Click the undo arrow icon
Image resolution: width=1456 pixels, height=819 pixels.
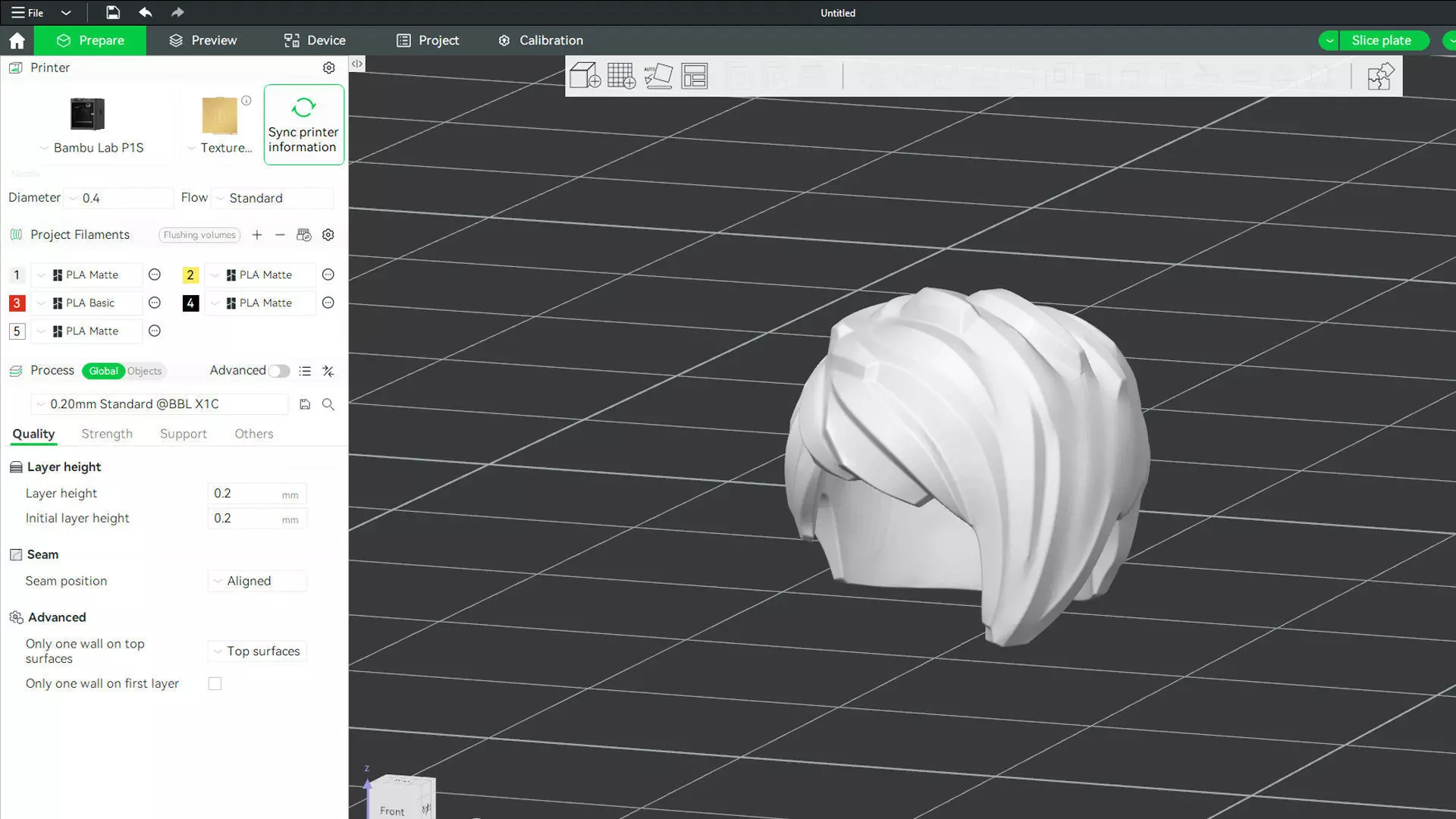click(146, 12)
